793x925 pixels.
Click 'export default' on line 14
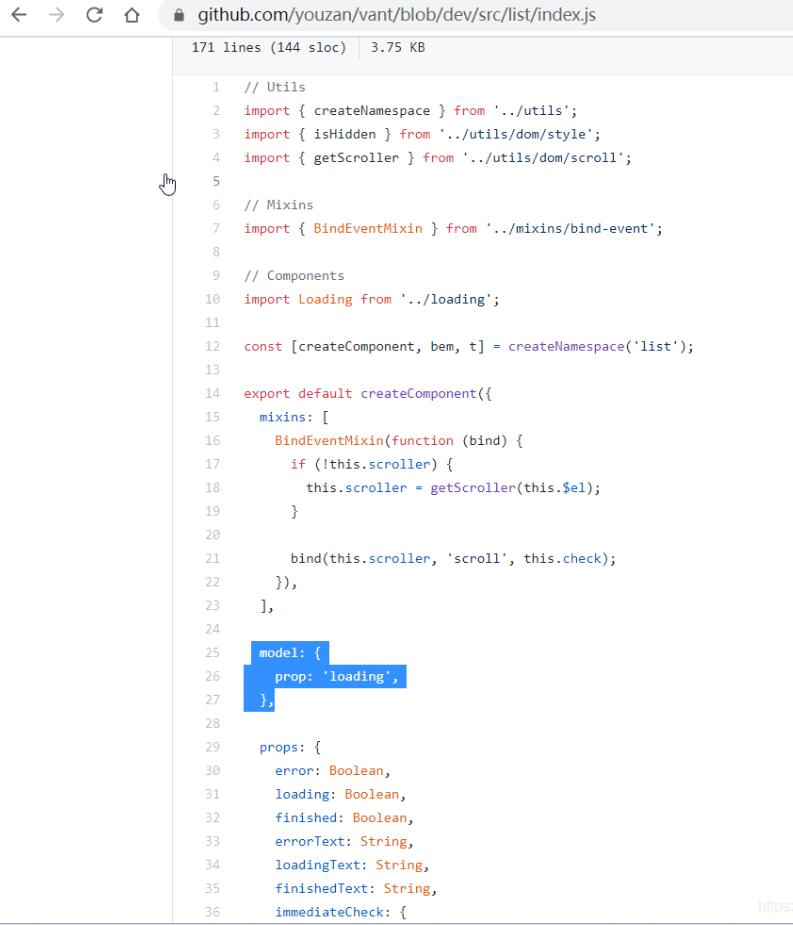pyautogui.click(x=298, y=394)
